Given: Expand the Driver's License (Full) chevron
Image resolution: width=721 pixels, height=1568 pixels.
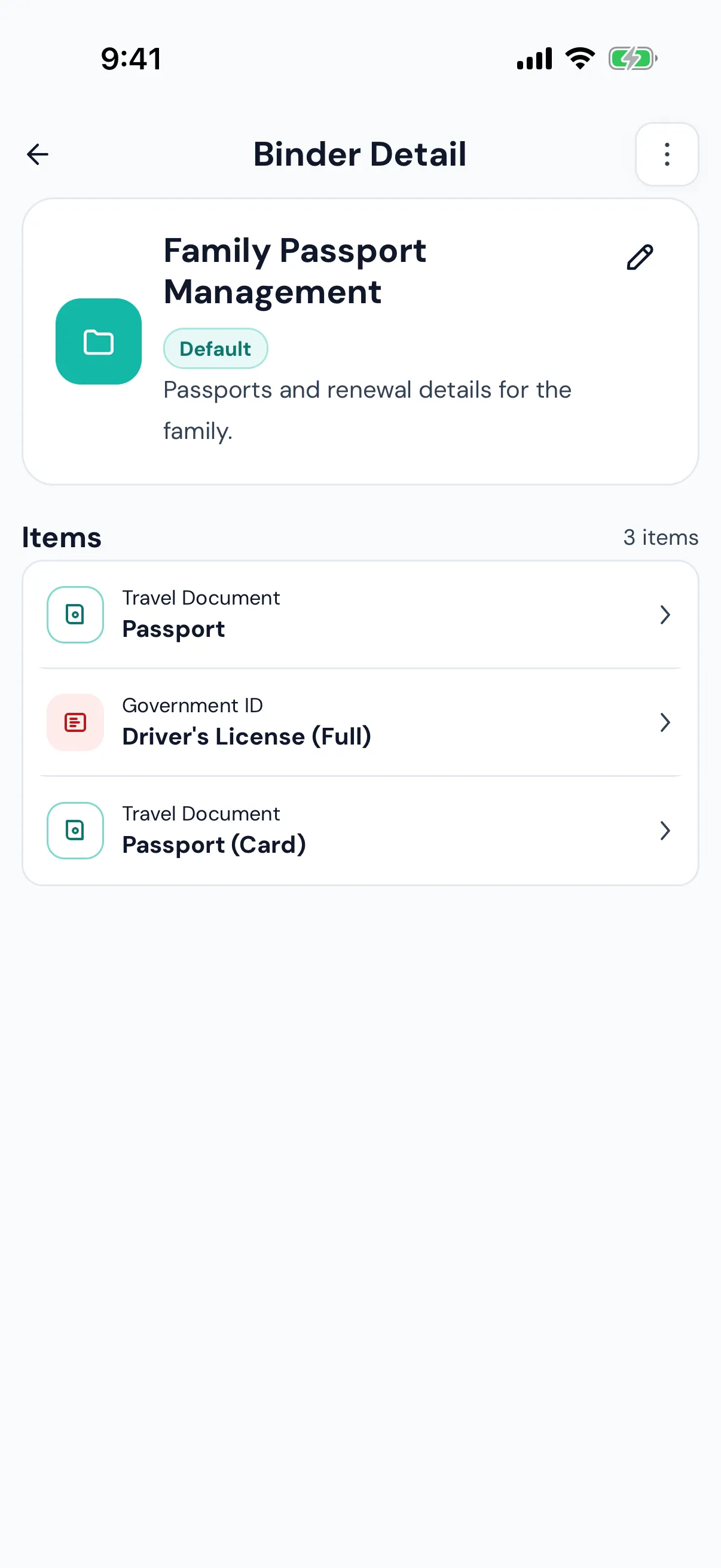Looking at the screenshot, I should [x=665, y=722].
